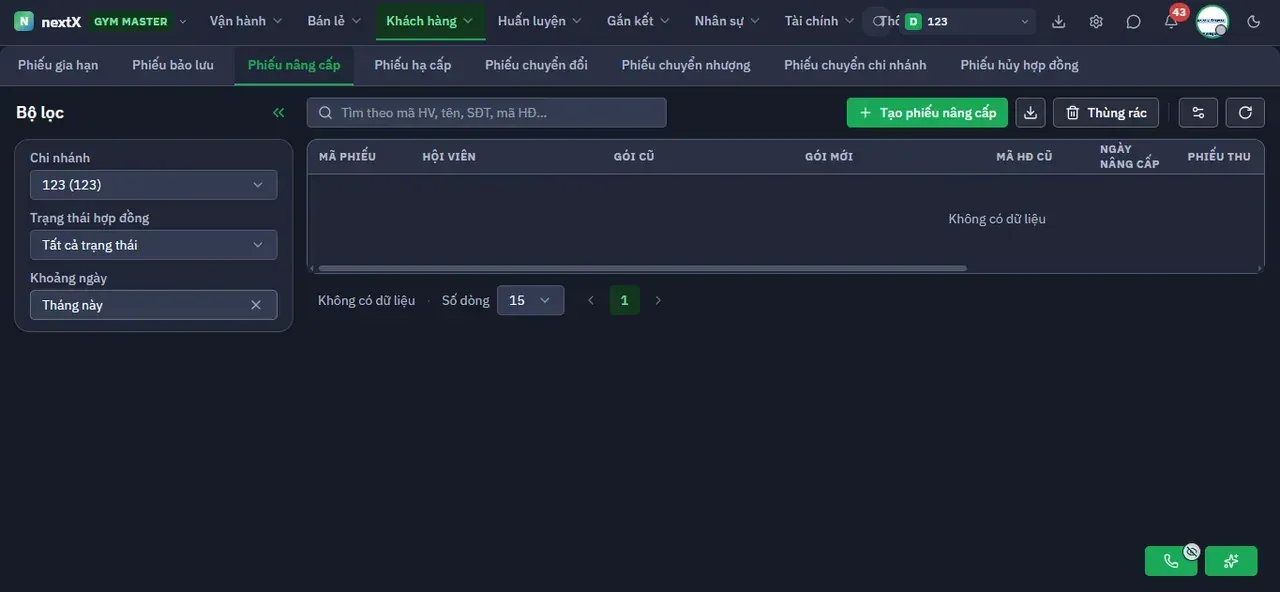
Task: Click the search icon beside the branch selector
Action: (x=878, y=21)
